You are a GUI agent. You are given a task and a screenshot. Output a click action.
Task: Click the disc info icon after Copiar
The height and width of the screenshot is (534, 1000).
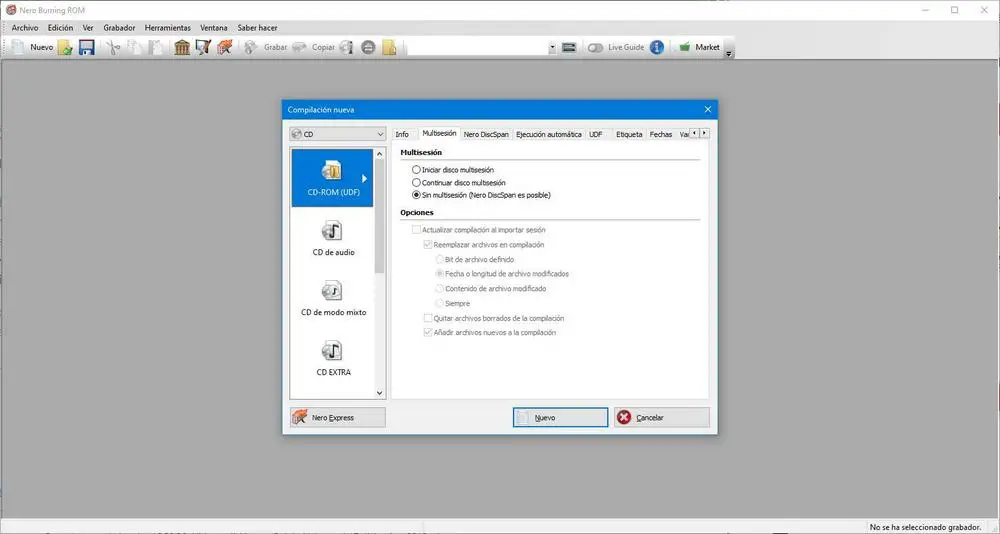pyautogui.click(x=346, y=47)
